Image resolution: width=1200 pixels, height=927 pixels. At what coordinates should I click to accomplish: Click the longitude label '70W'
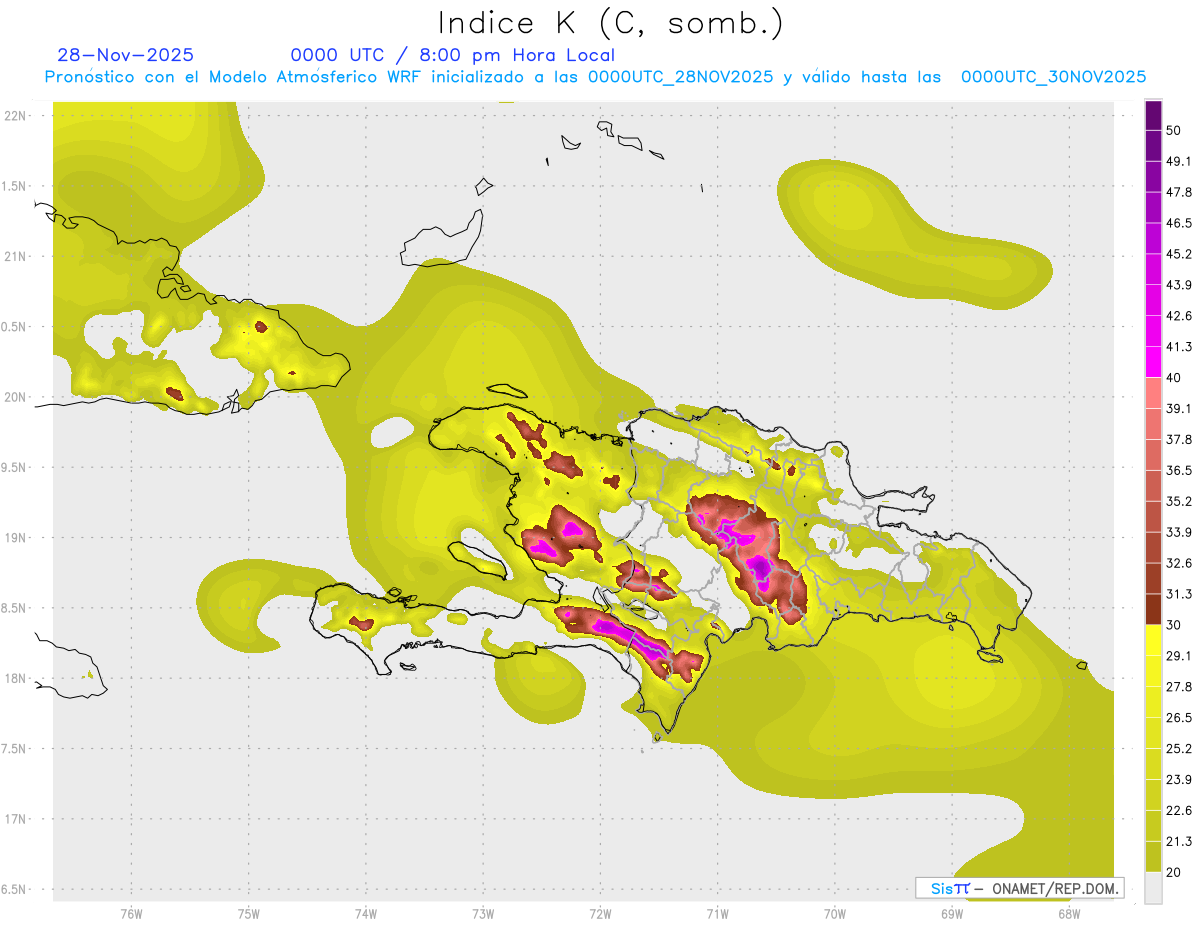tap(834, 913)
